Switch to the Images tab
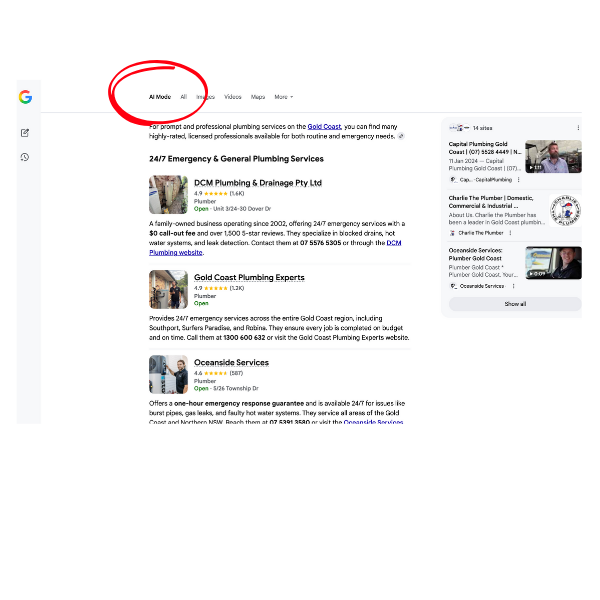Image resolution: width=600 pixels, height=600 pixels. tap(205, 97)
